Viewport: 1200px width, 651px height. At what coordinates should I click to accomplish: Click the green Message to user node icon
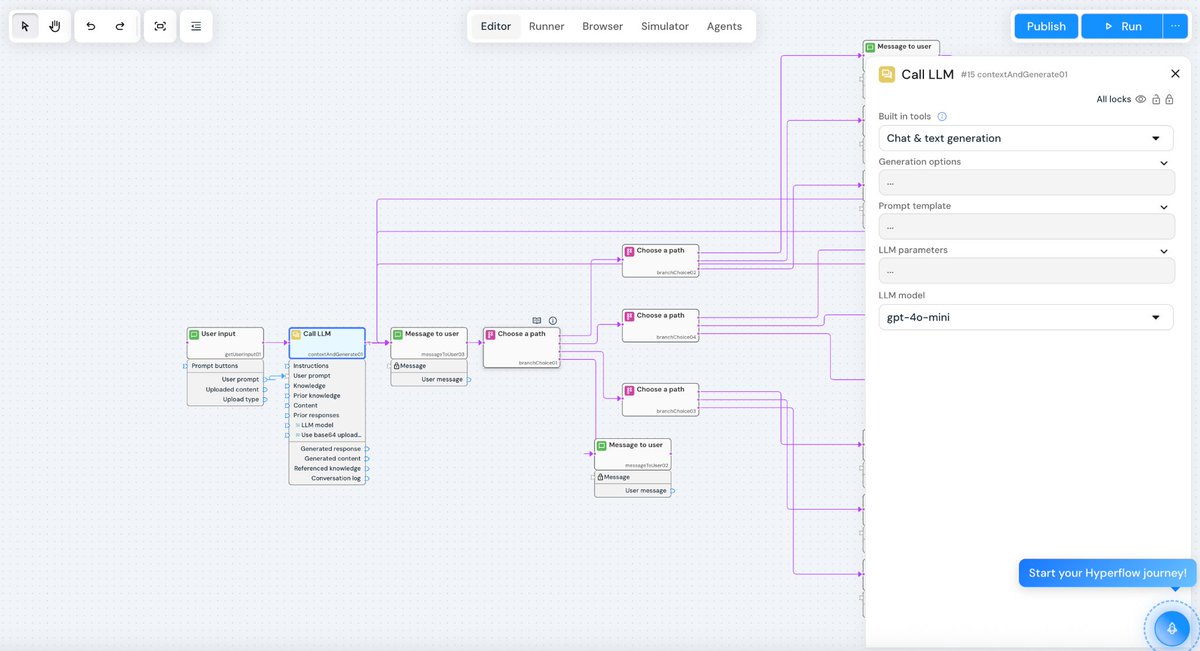point(397,334)
